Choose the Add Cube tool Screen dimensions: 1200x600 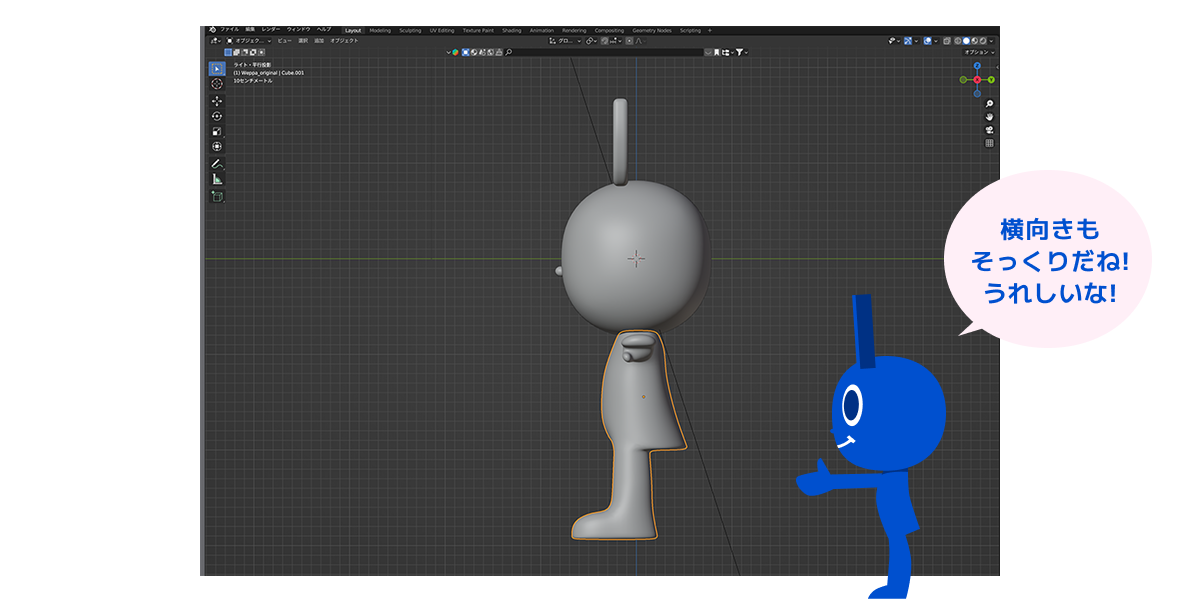pos(217,196)
